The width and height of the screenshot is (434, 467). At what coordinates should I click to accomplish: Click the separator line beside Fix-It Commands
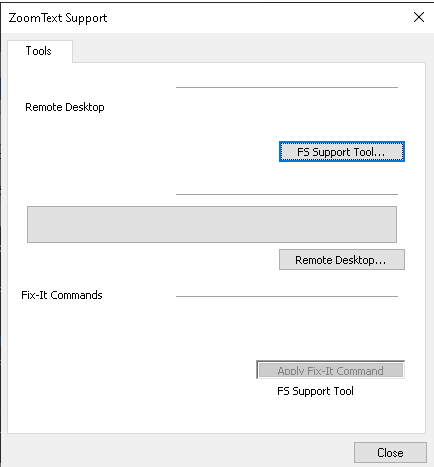tap(287, 296)
